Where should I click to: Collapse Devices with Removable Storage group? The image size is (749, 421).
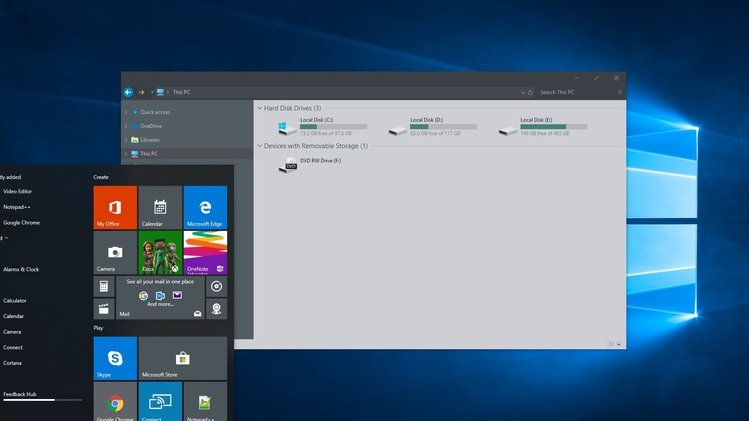[260, 146]
